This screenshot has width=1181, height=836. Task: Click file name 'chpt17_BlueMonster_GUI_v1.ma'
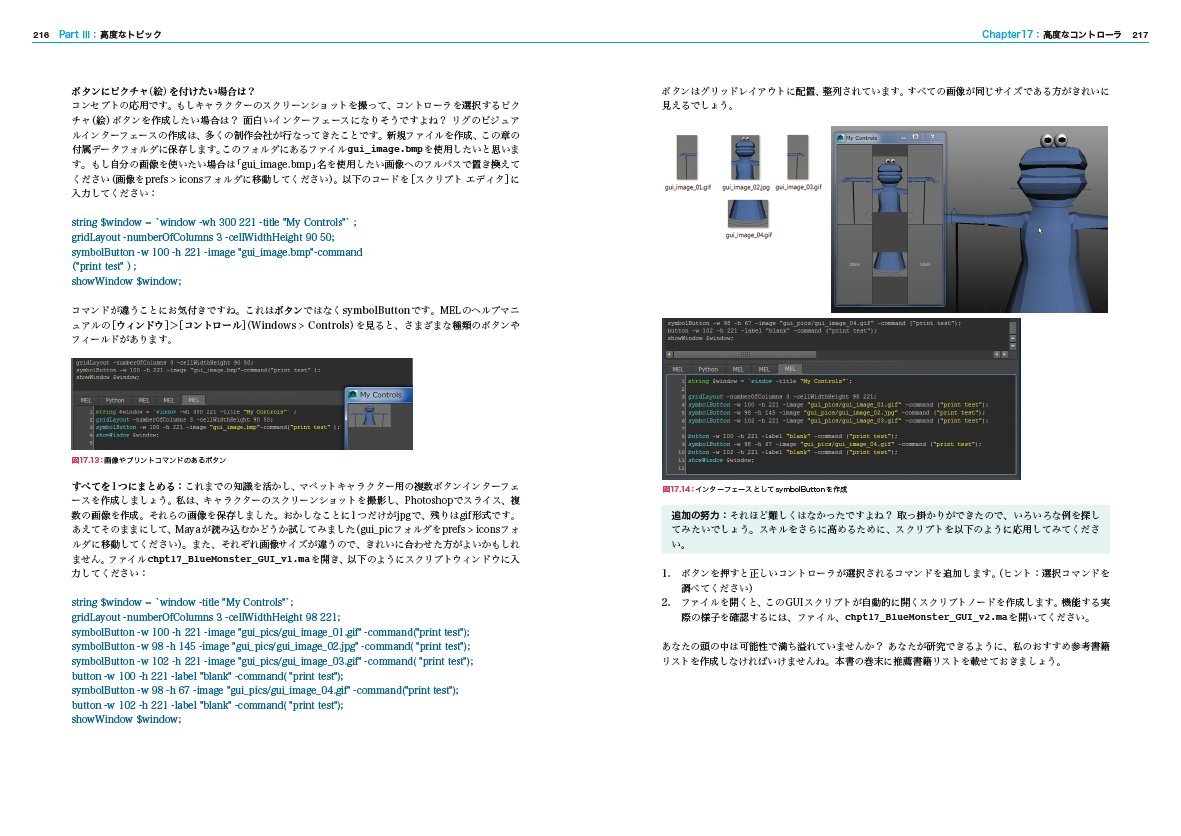click(x=228, y=559)
